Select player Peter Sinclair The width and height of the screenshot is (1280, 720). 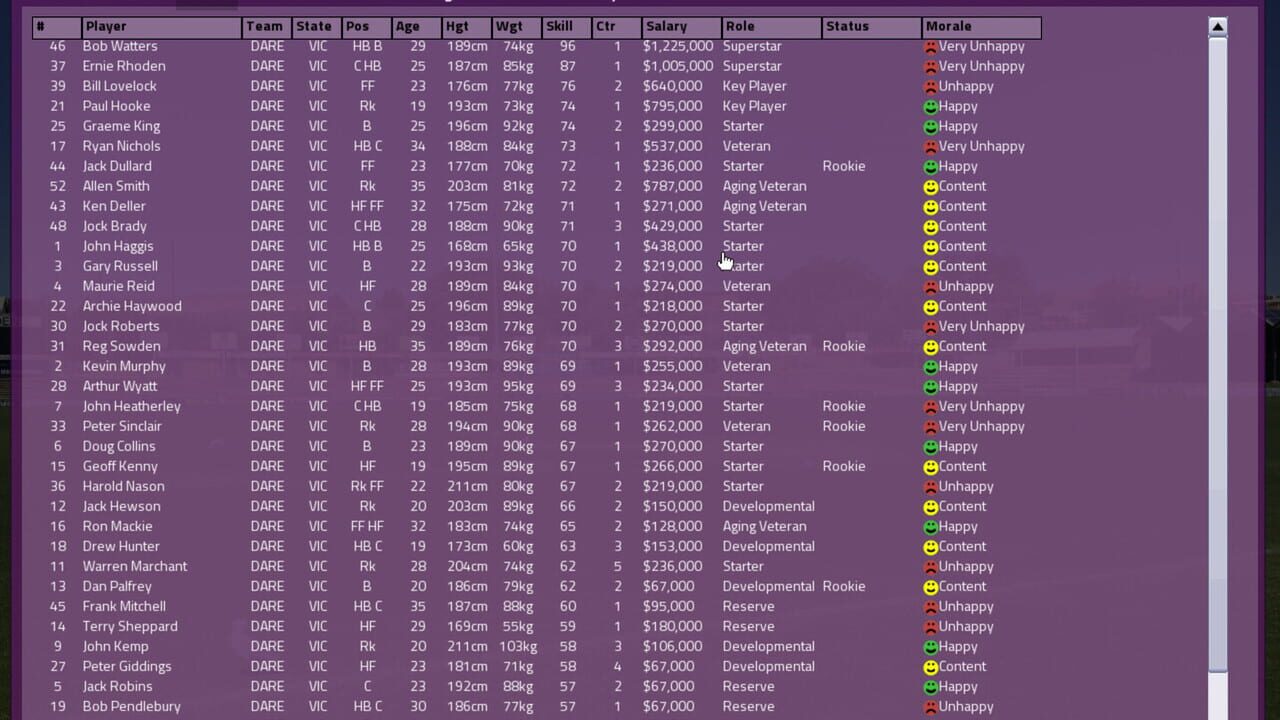(122, 426)
